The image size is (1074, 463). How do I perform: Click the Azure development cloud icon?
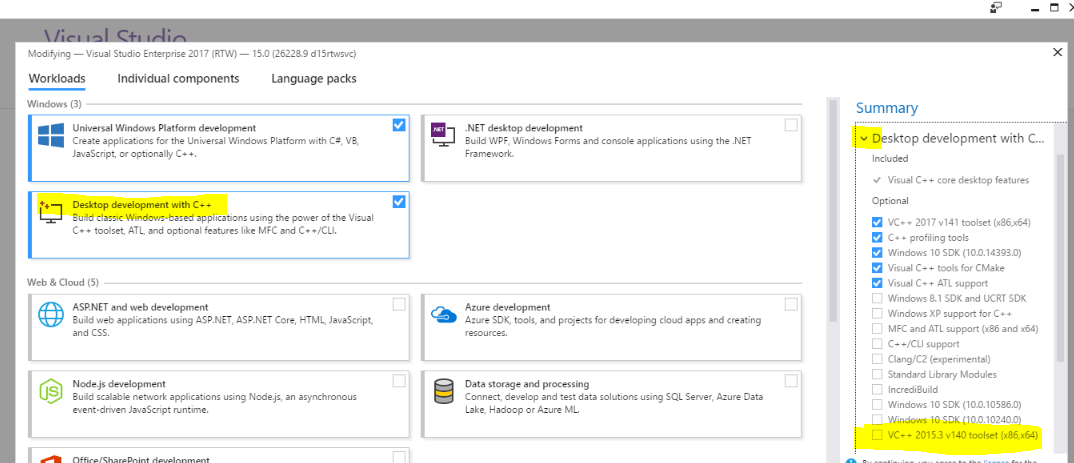click(443, 314)
